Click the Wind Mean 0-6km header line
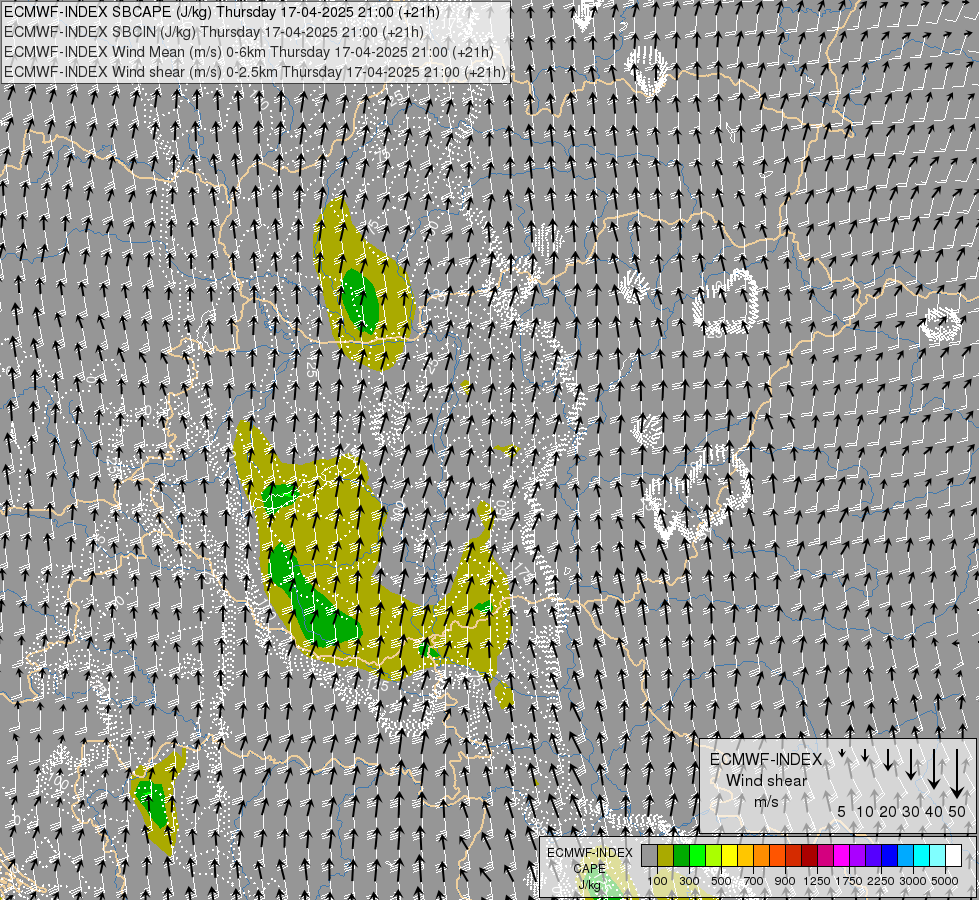This screenshot has width=979, height=900. pyautogui.click(x=248, y=52)
